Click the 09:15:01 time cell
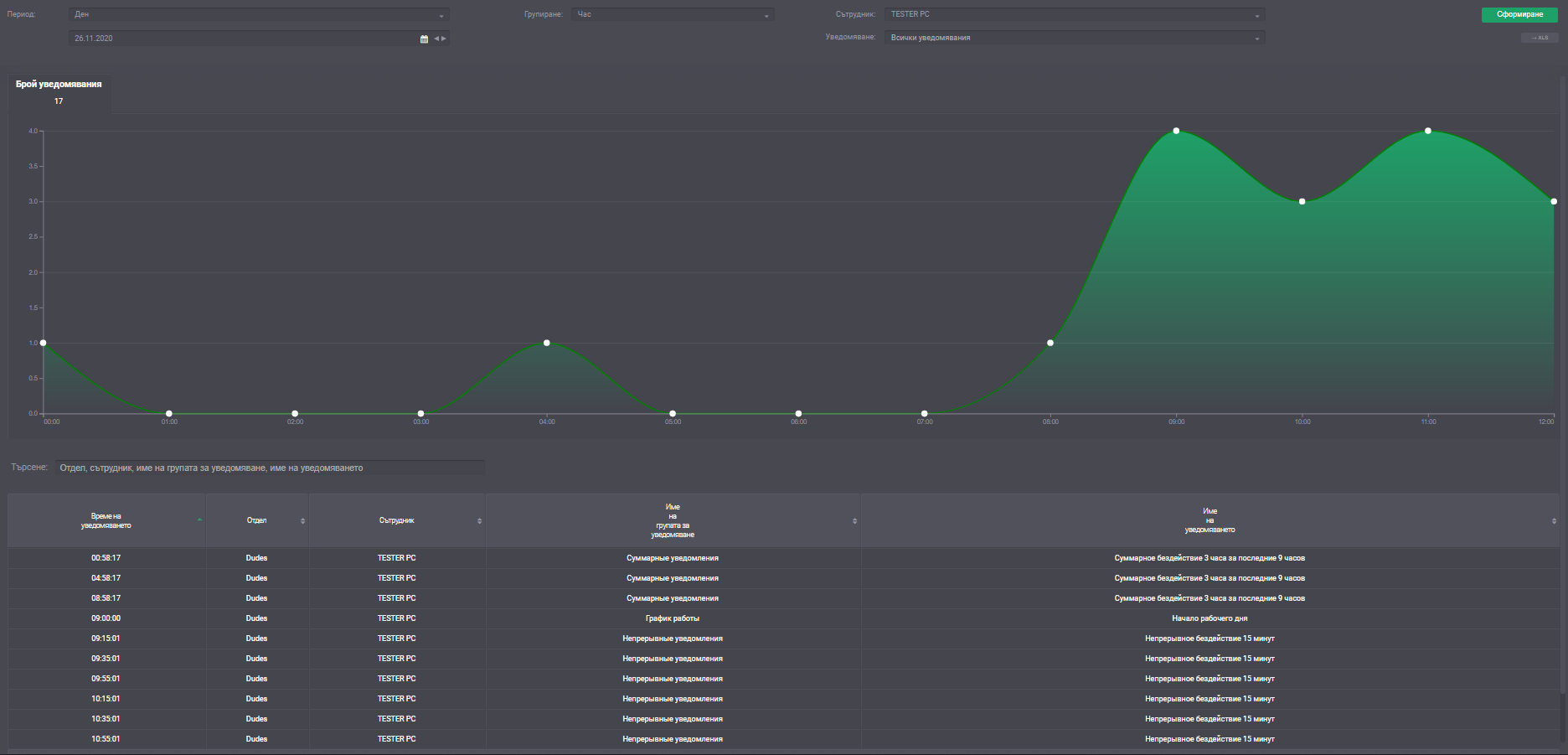1568x755 pixels. tap(106, 639)
